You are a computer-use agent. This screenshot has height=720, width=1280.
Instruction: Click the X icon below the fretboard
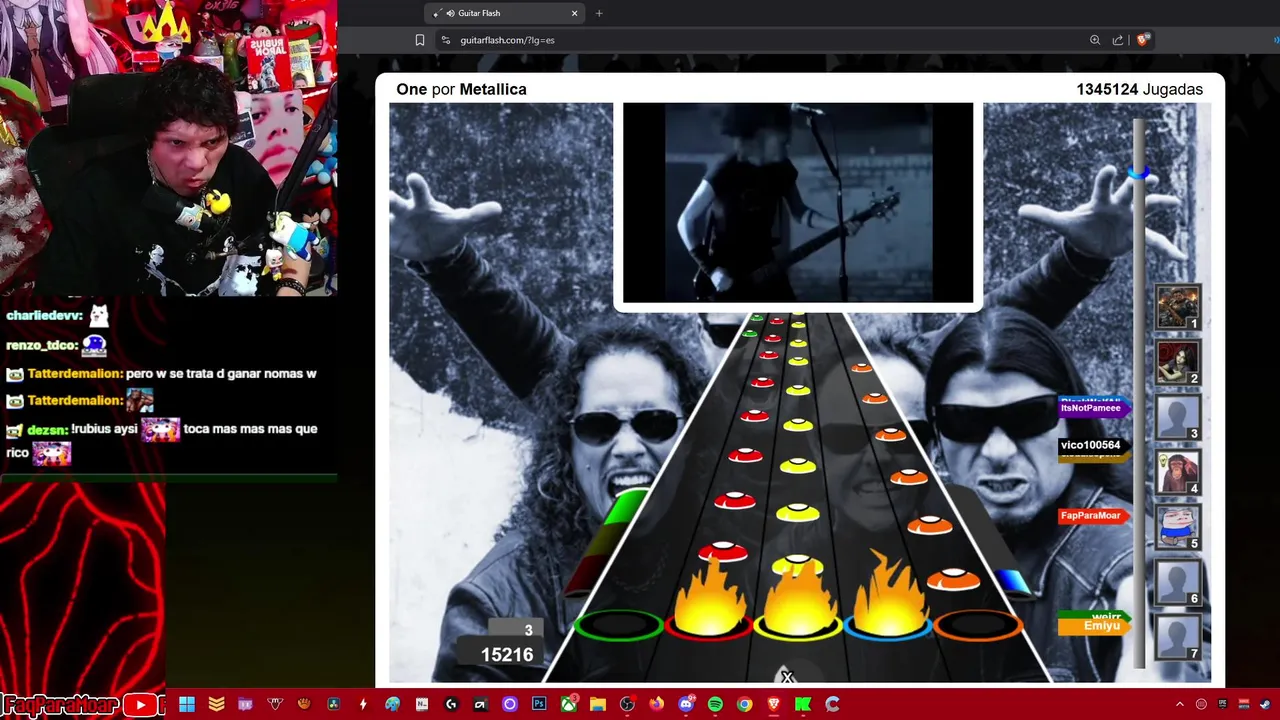[x=787, y=677]
